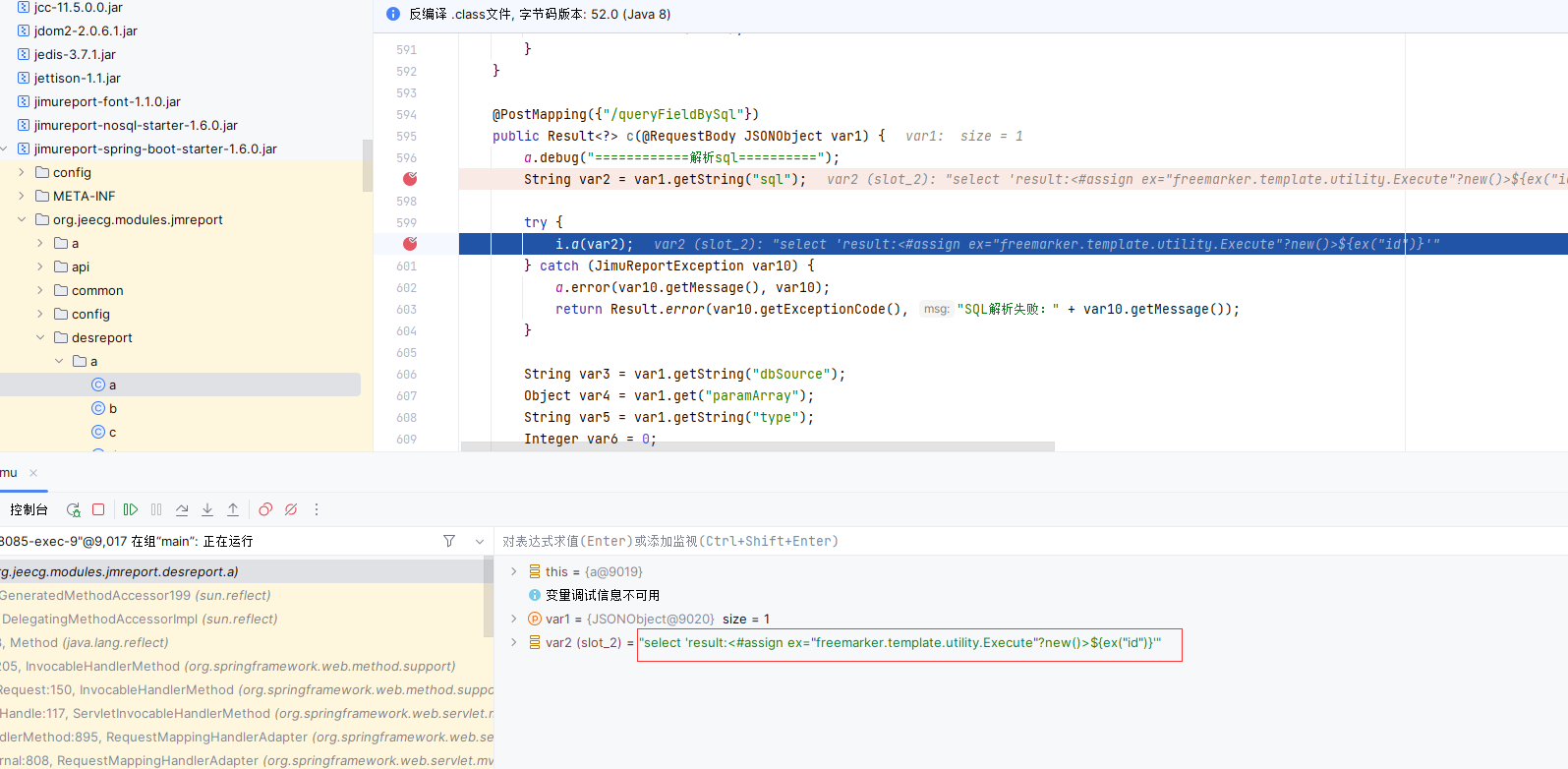Expand the META-INF folder
This screenshot has height=769, width=1568.
click(22, 196)
